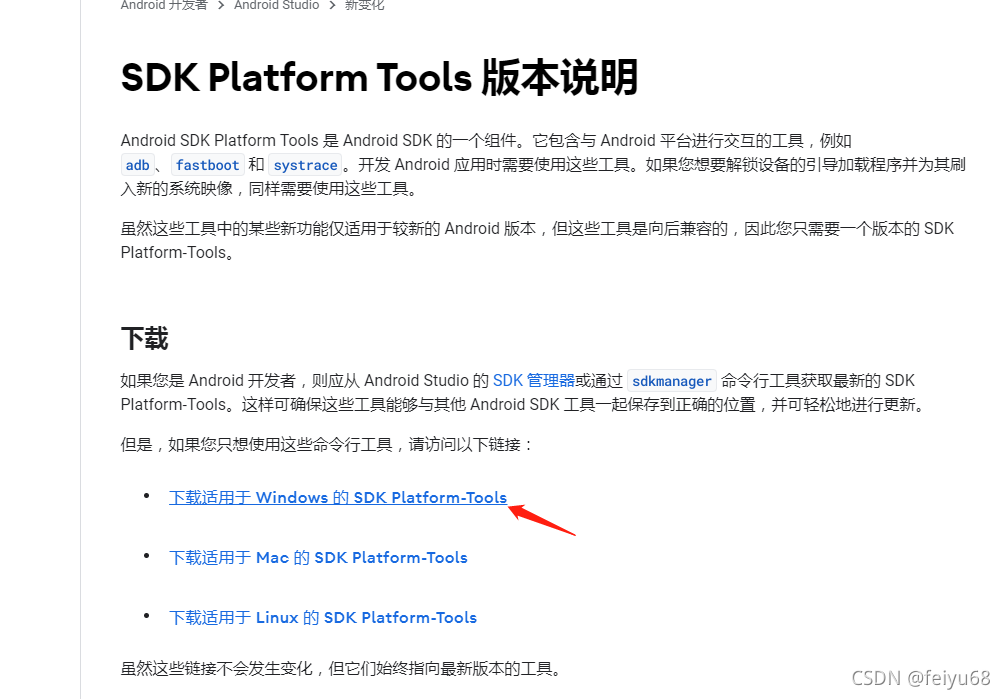The image size is (1005, 699).
Task: Open the Mac SDK Platform-Tools download link
Action: tap(318, 557)
